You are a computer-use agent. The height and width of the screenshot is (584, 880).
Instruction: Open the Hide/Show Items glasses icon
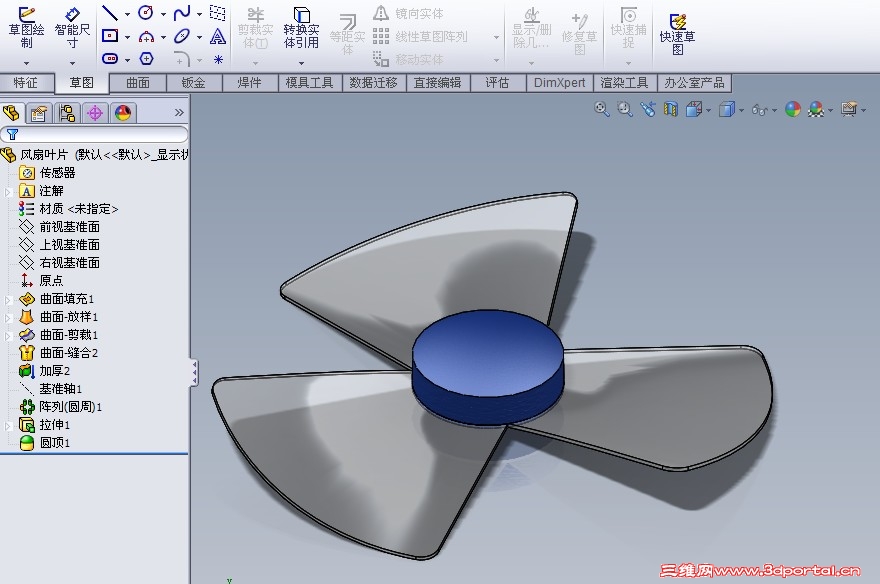[x=759, y=109]
